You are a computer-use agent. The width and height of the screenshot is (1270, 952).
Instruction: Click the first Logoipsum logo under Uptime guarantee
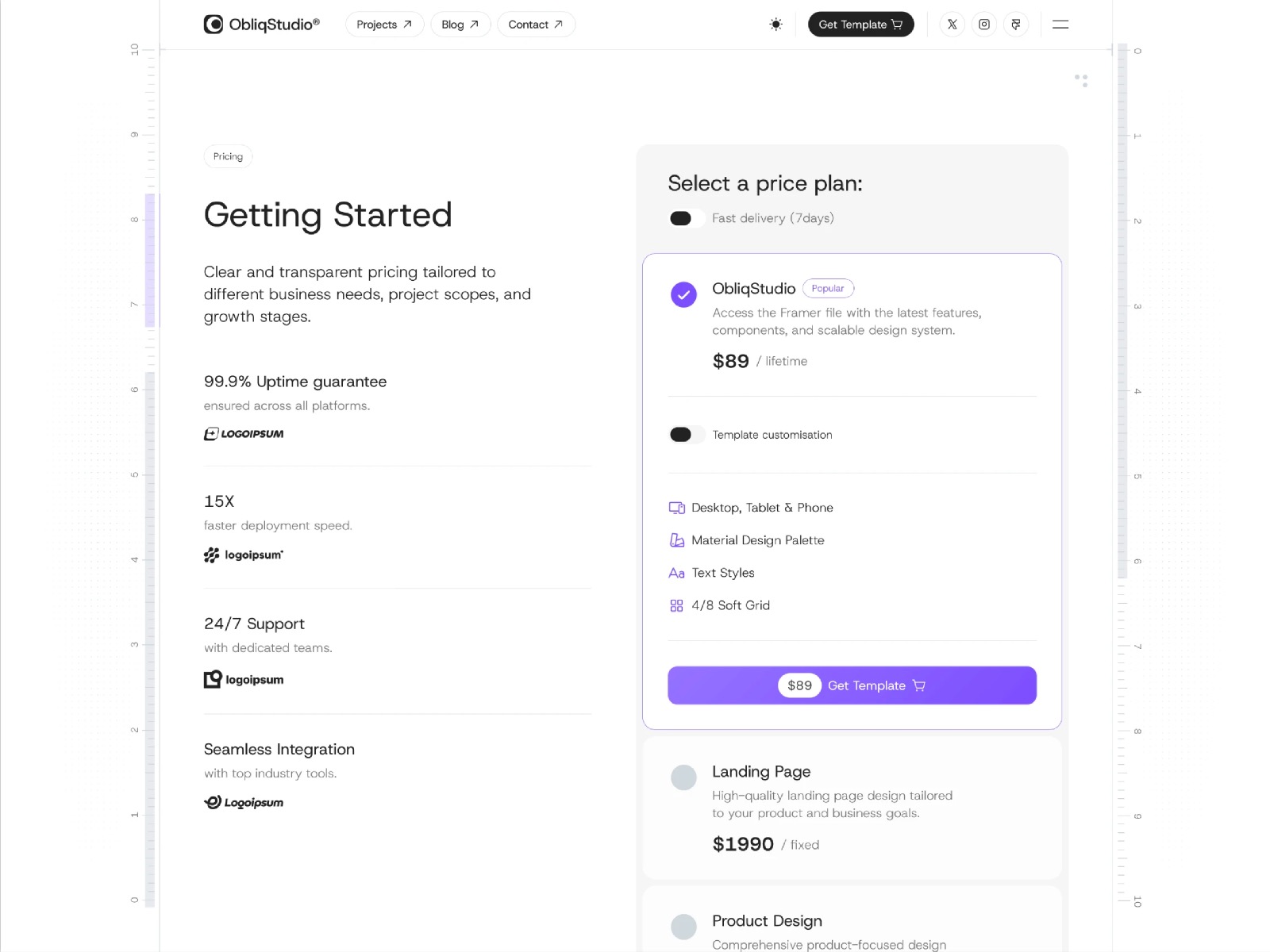[x=244, y=434]
